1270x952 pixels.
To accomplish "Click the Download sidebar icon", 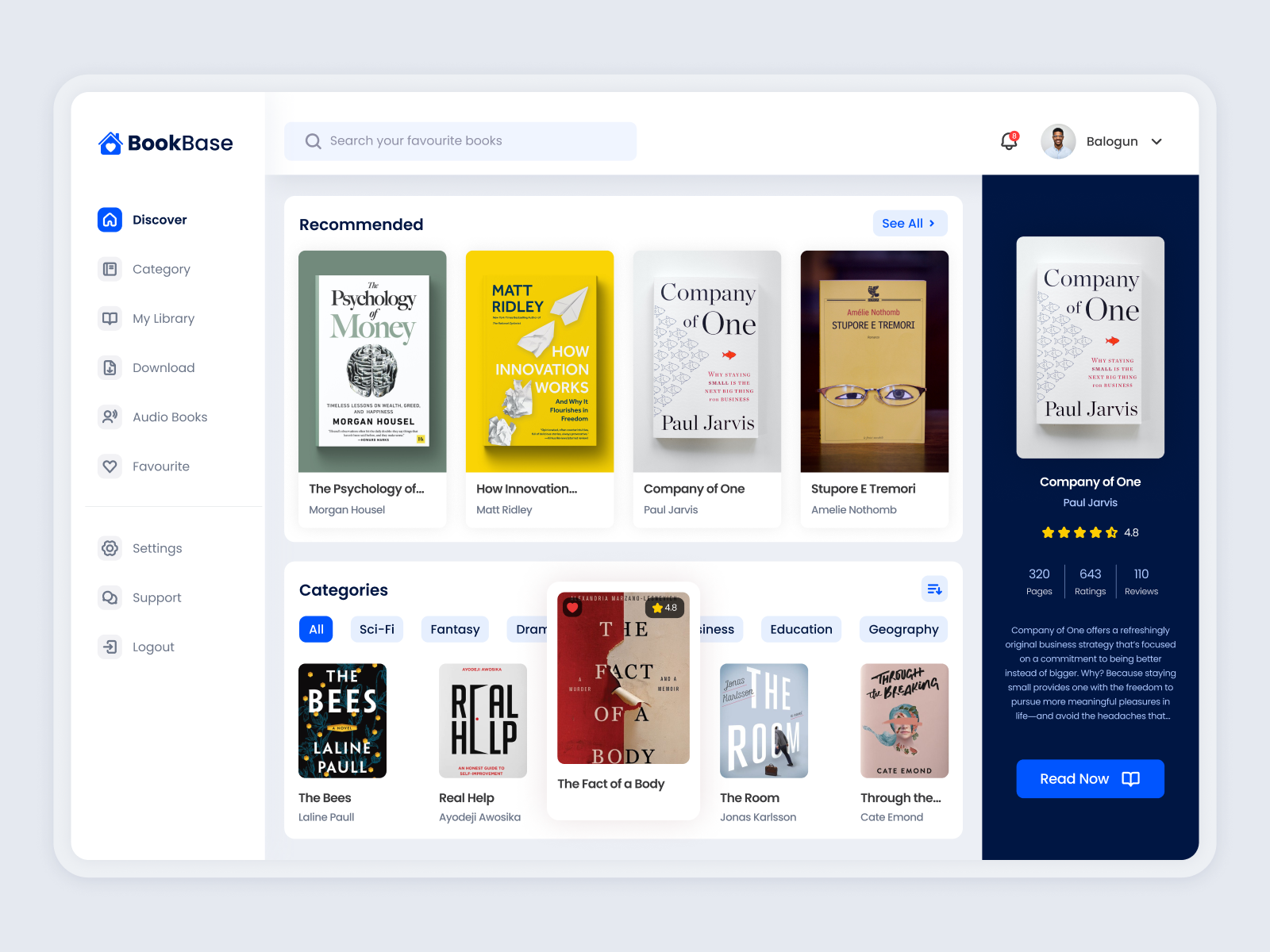I will pos(110,367).
